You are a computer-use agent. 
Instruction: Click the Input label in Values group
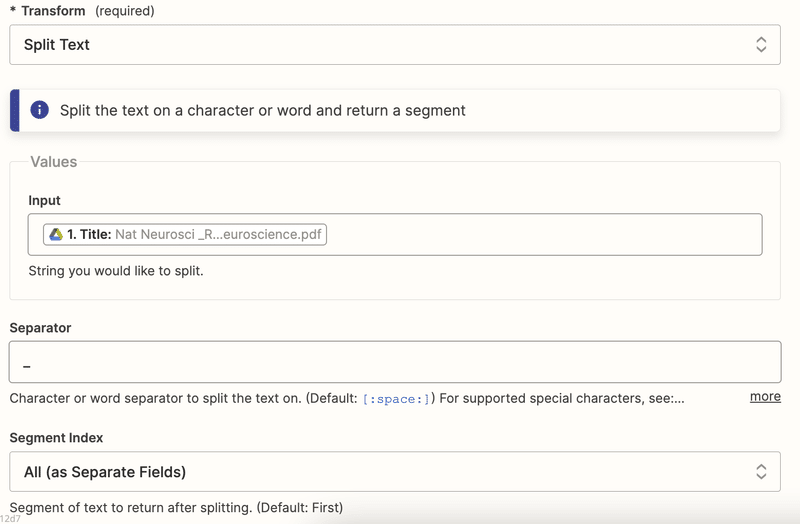pos(44,201)
